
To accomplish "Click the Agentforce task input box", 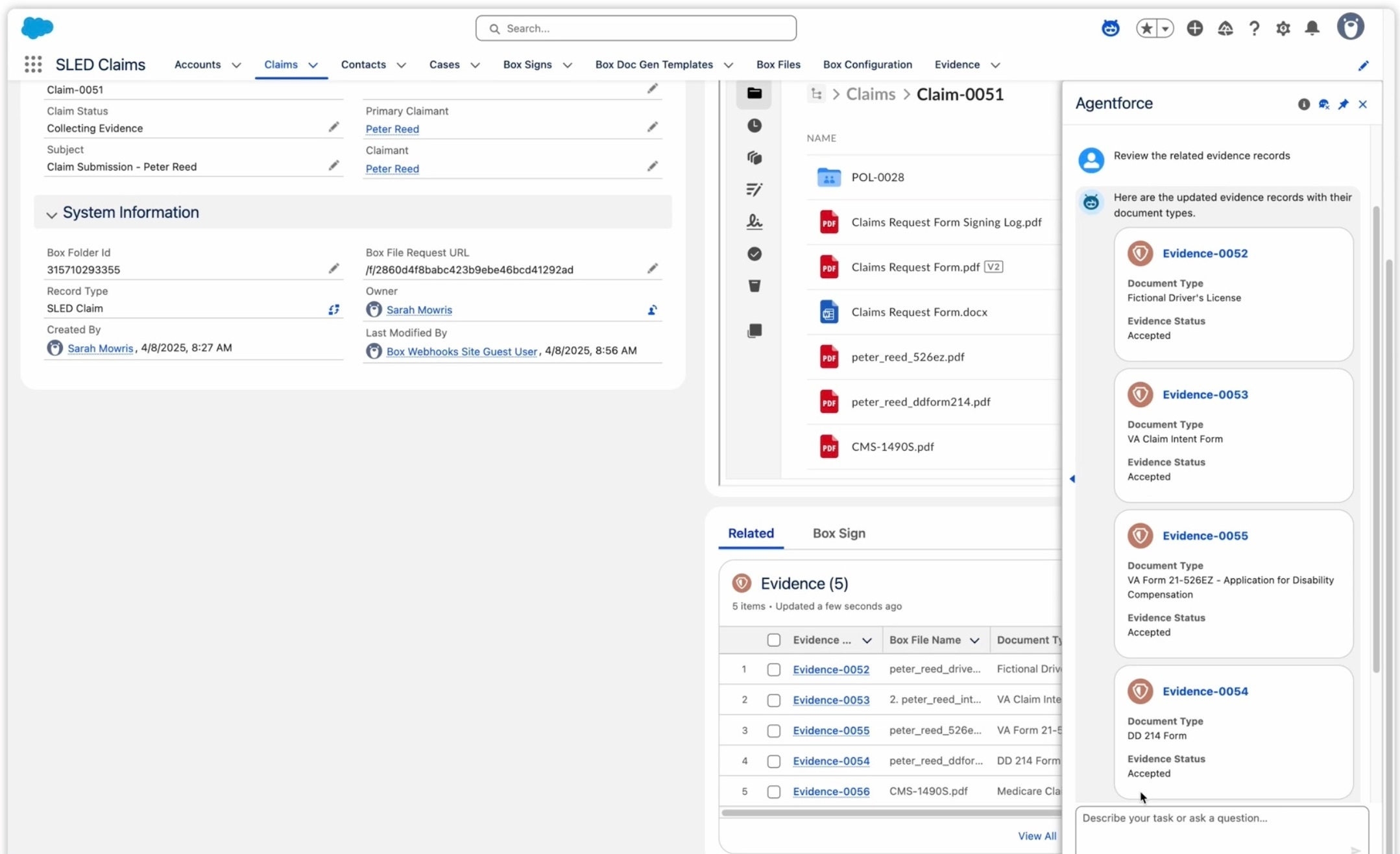I will [x=1222, y=830].
